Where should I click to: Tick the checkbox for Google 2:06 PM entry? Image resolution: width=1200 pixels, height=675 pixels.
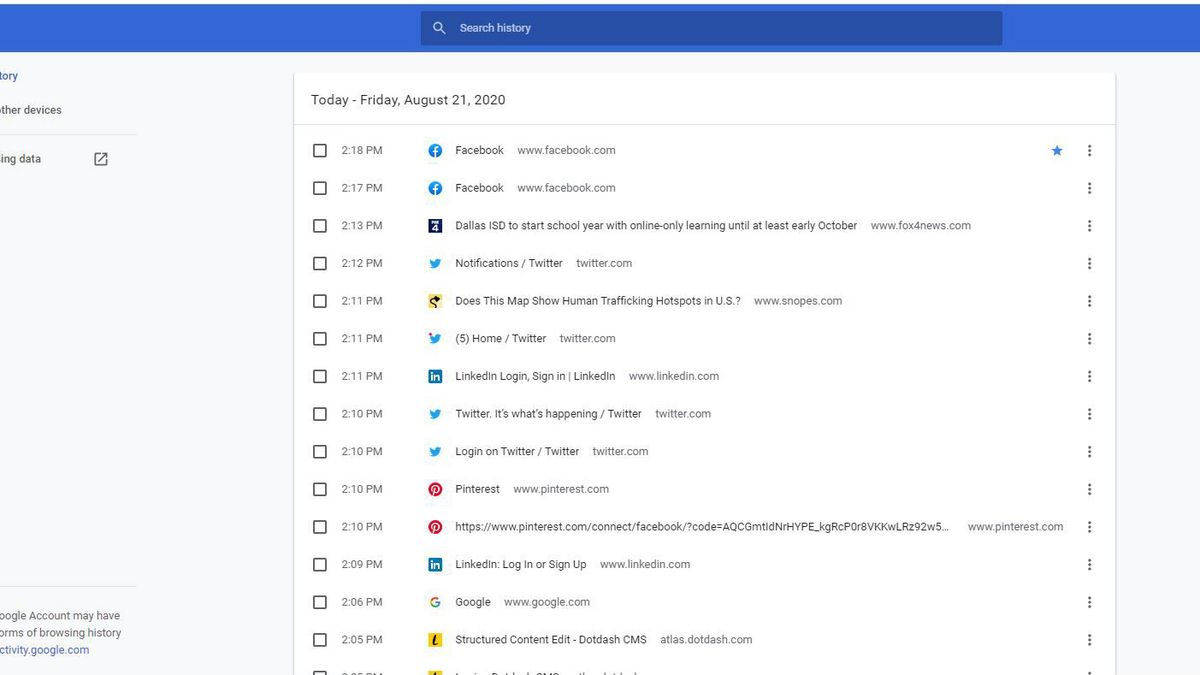point(320,602)
